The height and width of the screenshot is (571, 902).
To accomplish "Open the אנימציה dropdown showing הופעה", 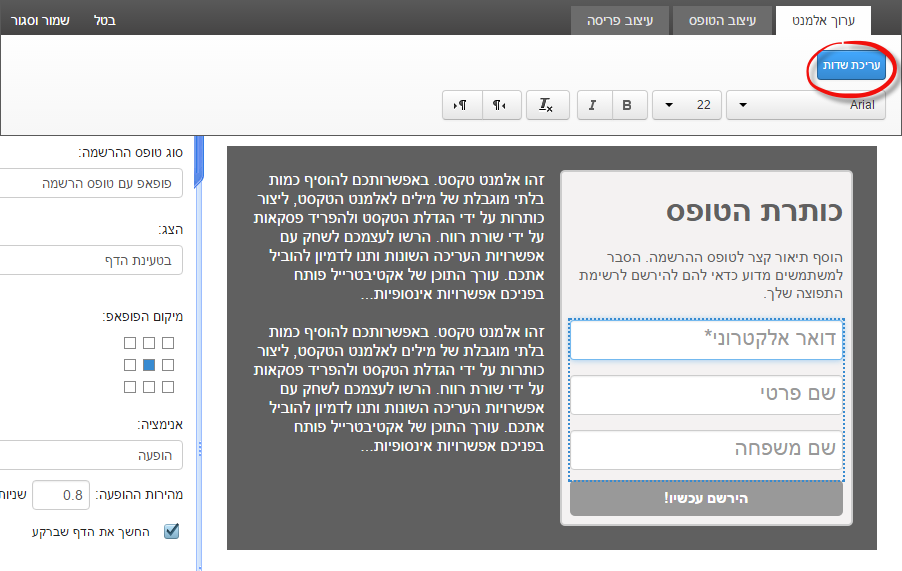I will point(91,455).
